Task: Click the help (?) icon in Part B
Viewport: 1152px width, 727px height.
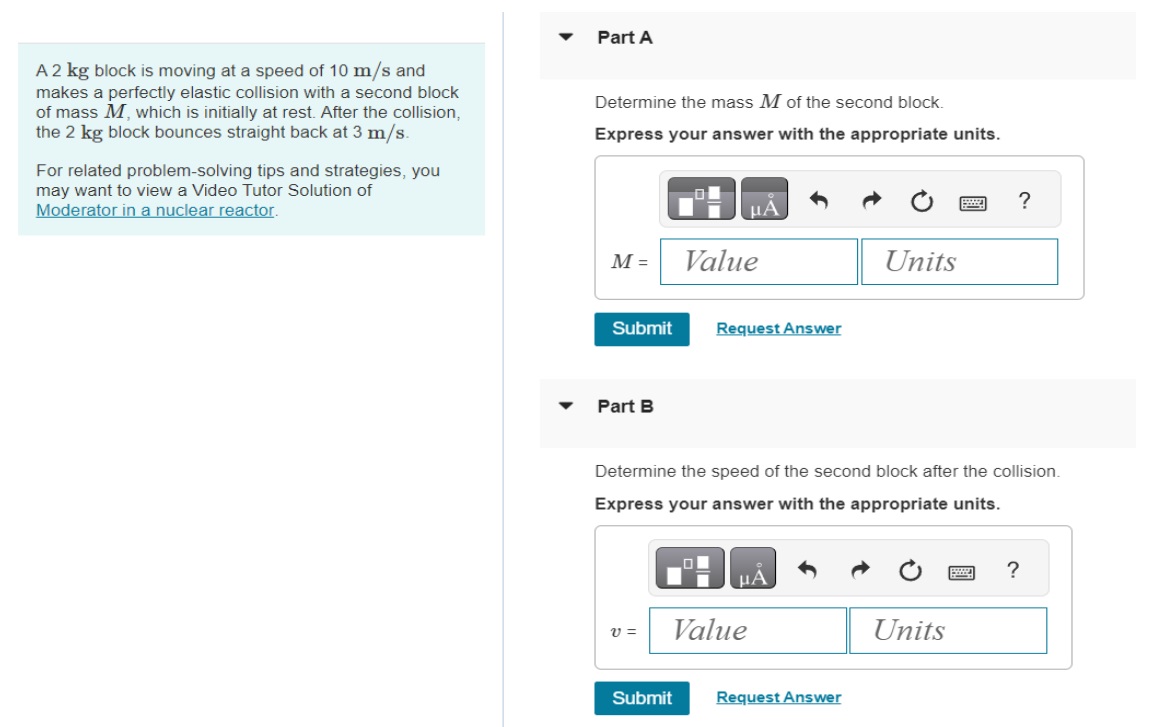Action: click(x=1012, y=570)
